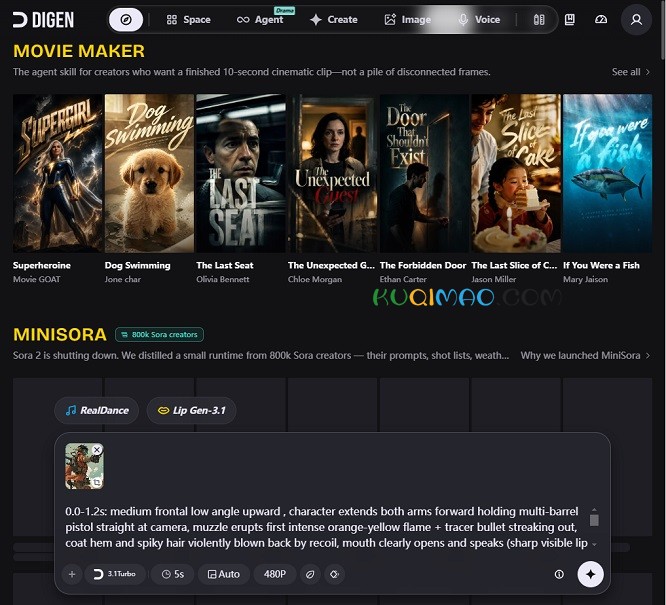Select the Lip Gen-3.1 chip

(192, 410)
